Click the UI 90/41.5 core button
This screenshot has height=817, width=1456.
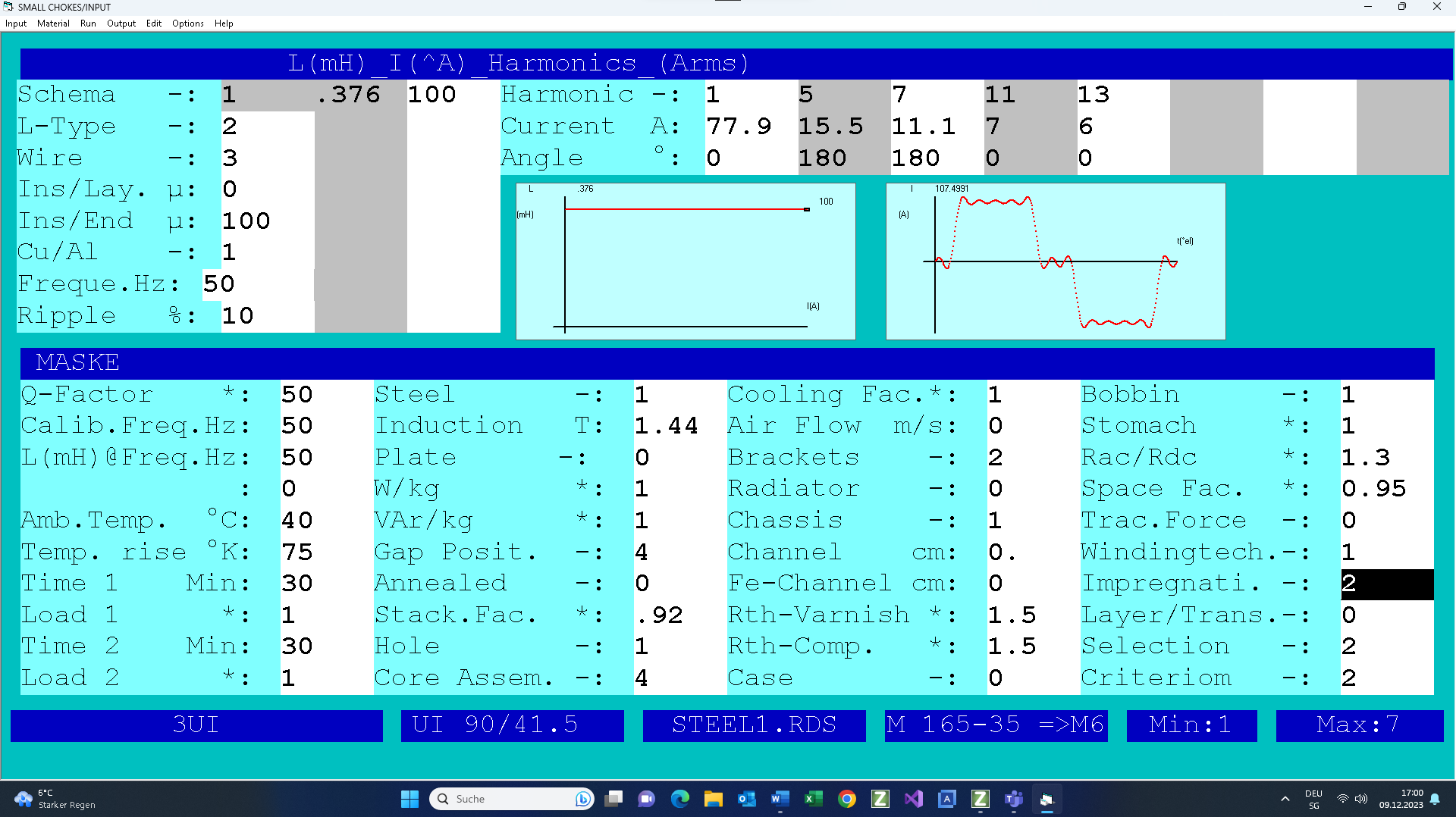click(512, 725)
